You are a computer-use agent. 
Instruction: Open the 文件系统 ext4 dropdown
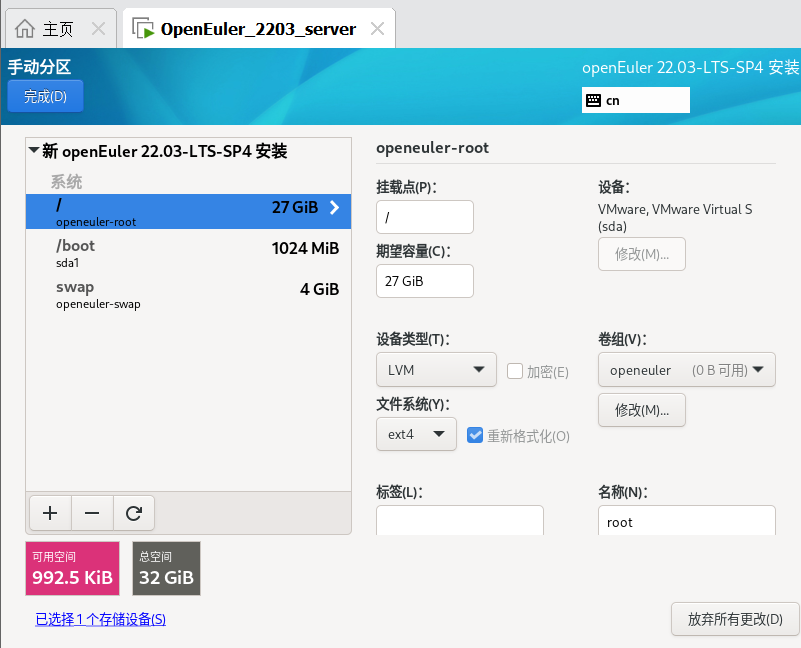416,434
